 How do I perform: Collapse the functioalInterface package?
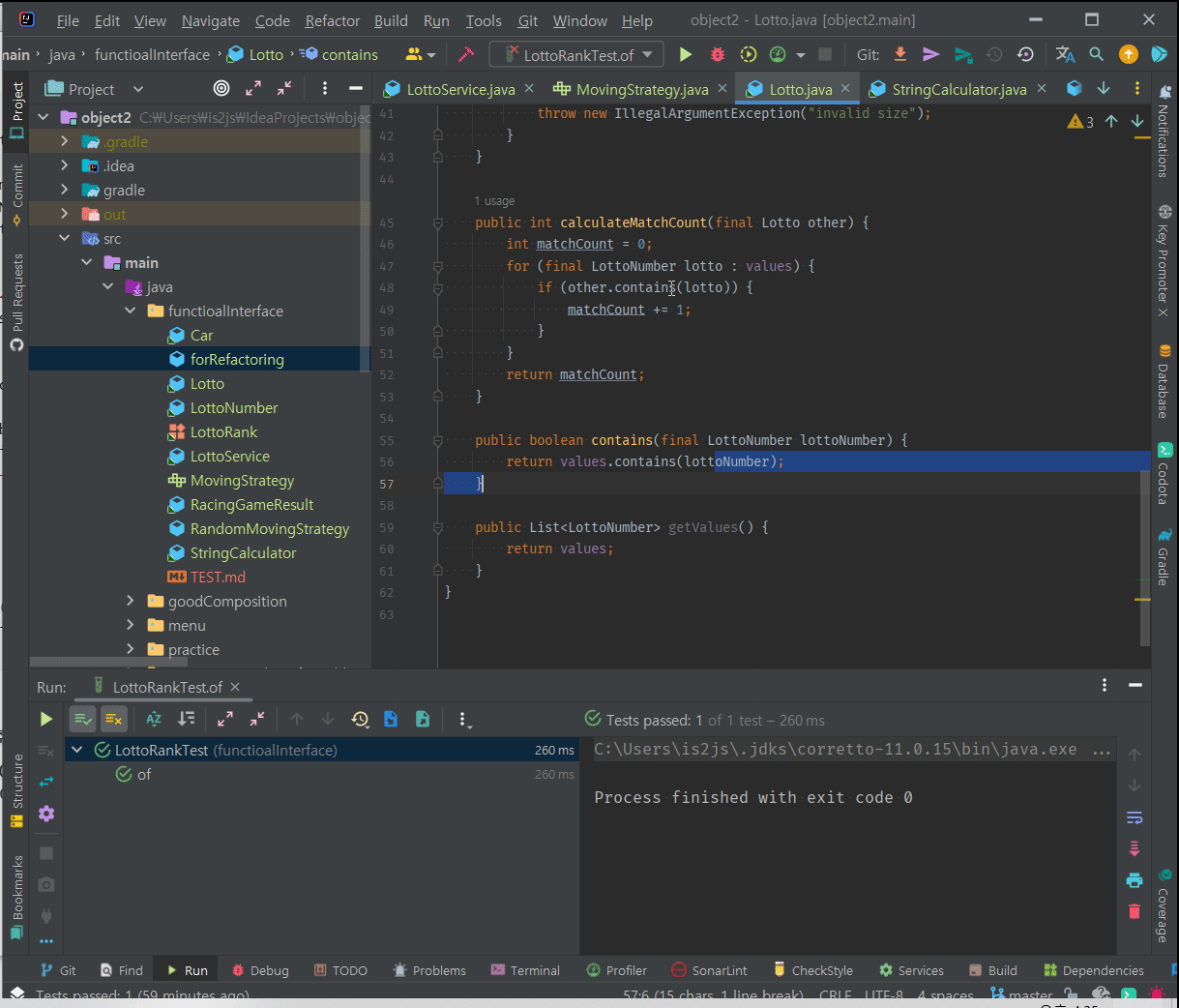(131, 311)
